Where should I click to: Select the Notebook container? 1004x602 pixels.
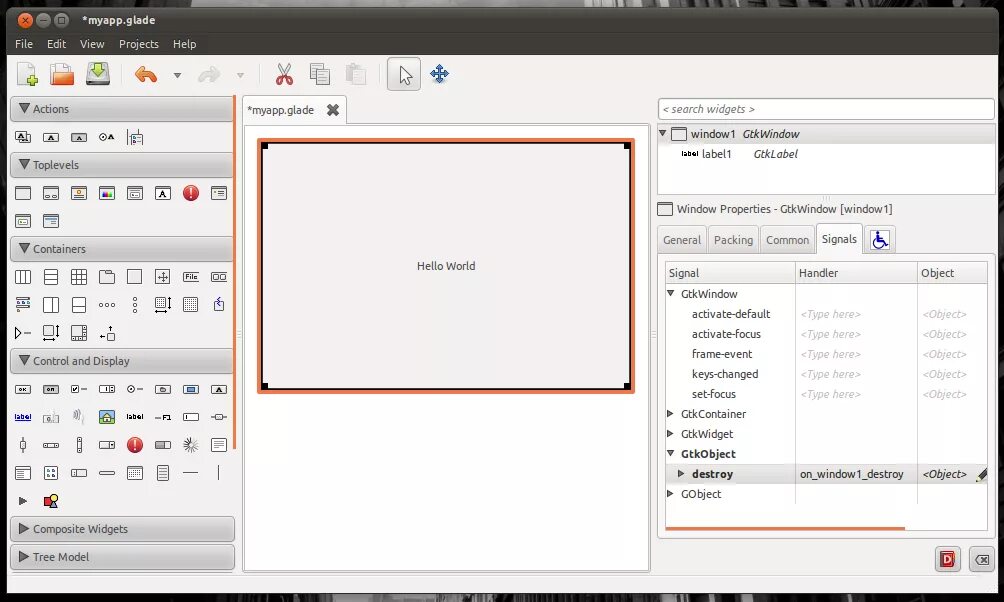107,277
